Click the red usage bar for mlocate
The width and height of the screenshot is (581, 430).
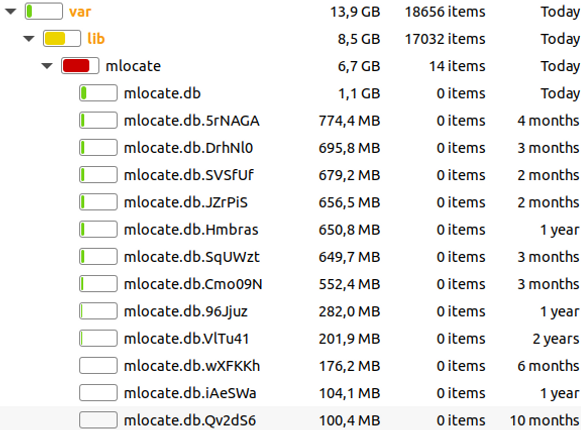pos(80,66)
